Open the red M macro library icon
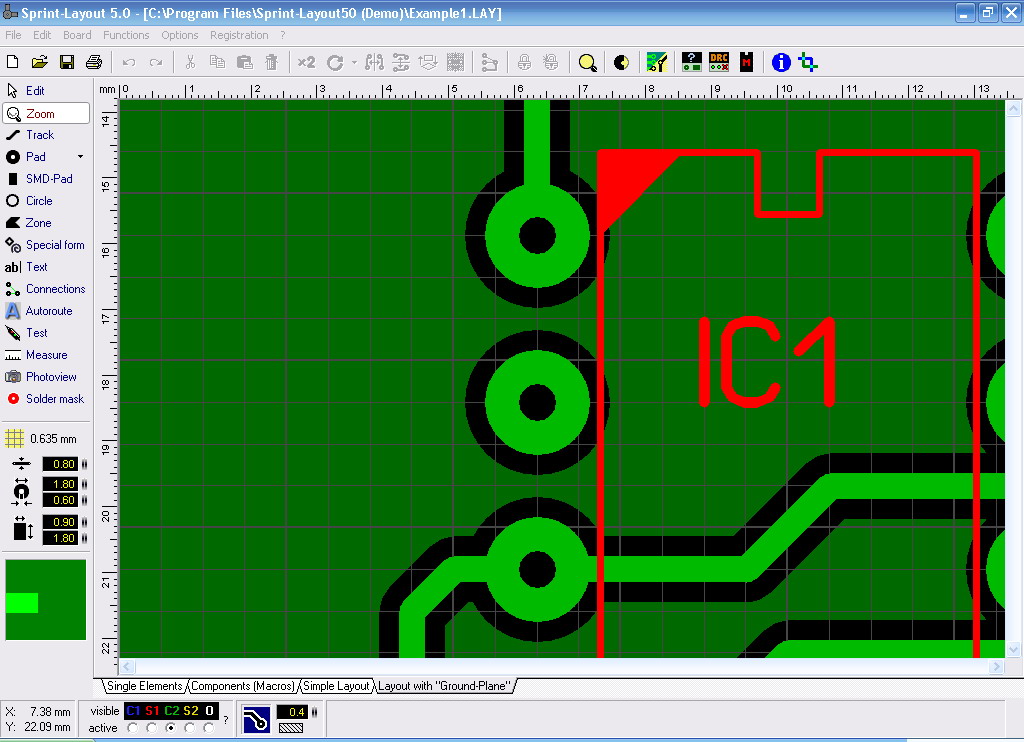The image size is (1024, 742). click(746, 62)
